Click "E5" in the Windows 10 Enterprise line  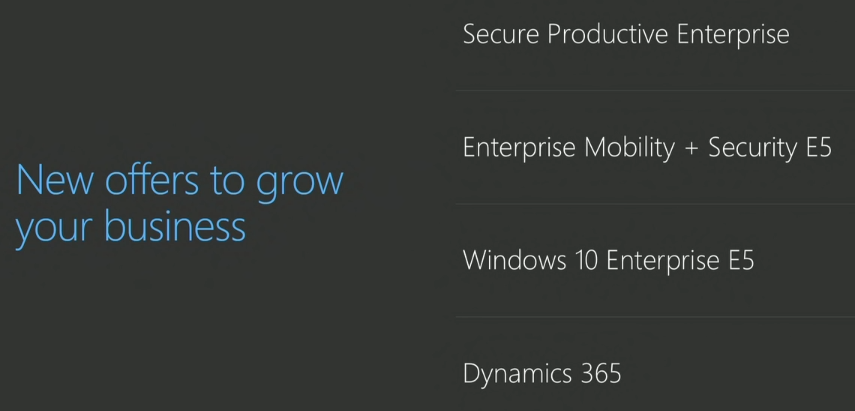coord(737,261)
